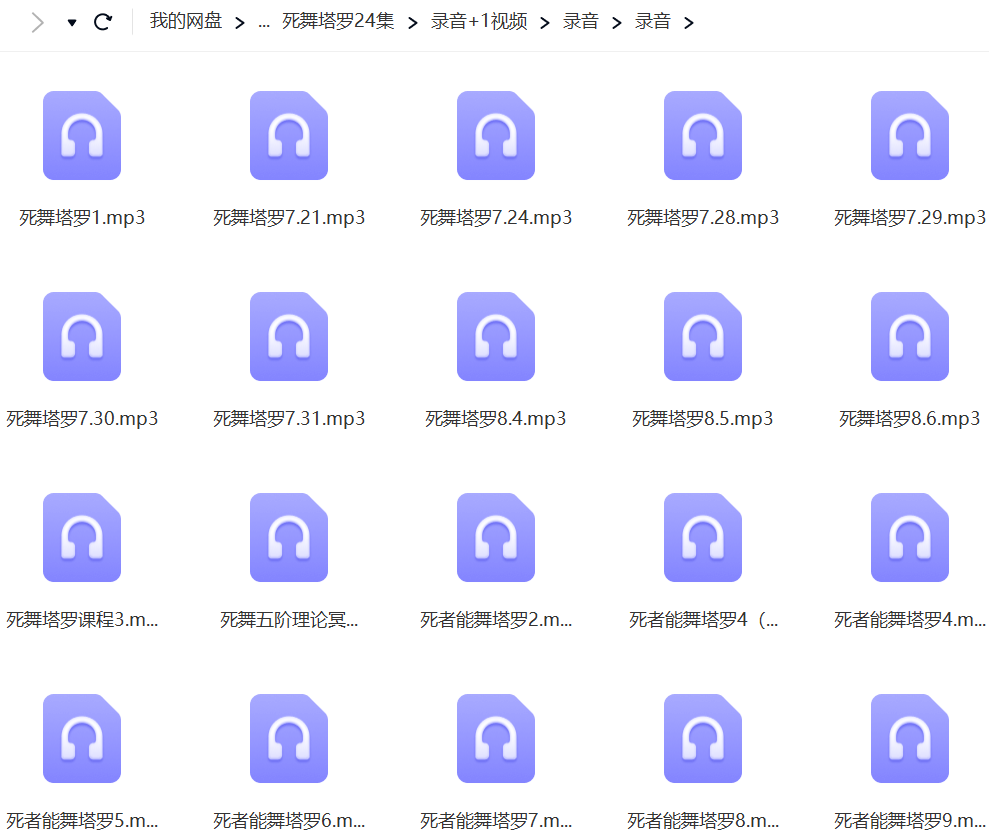Click file name text 死舞塔罗7.28.mp3
This screenshot has height=837, width=989.
[703, 218]
